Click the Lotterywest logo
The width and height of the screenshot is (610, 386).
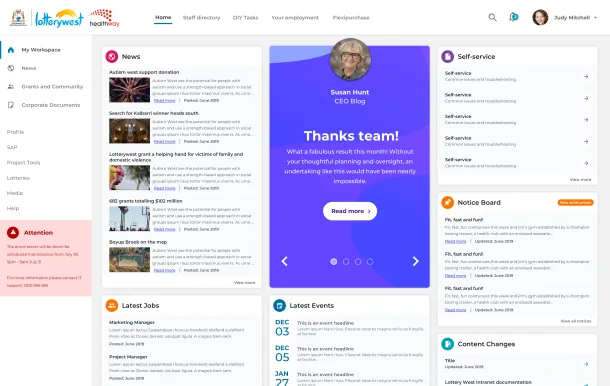click(59, 18)
